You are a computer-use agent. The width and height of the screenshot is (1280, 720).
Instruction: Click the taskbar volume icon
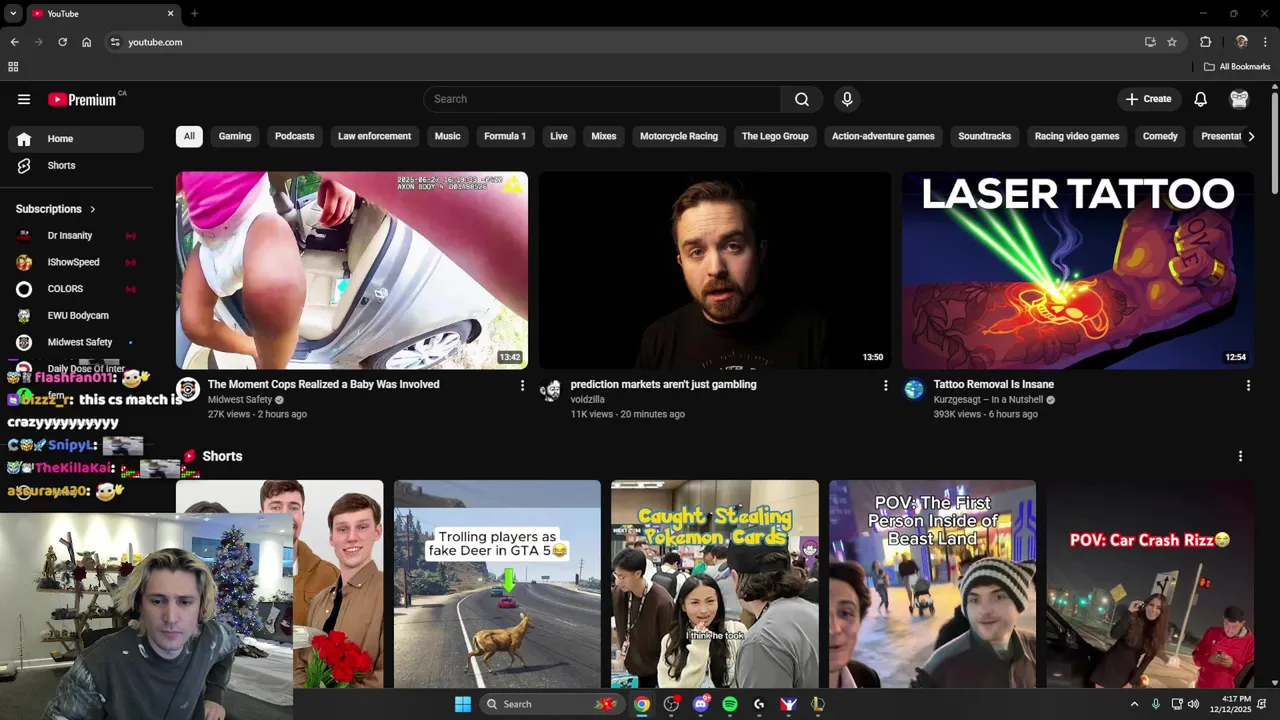pos(1193,704)
